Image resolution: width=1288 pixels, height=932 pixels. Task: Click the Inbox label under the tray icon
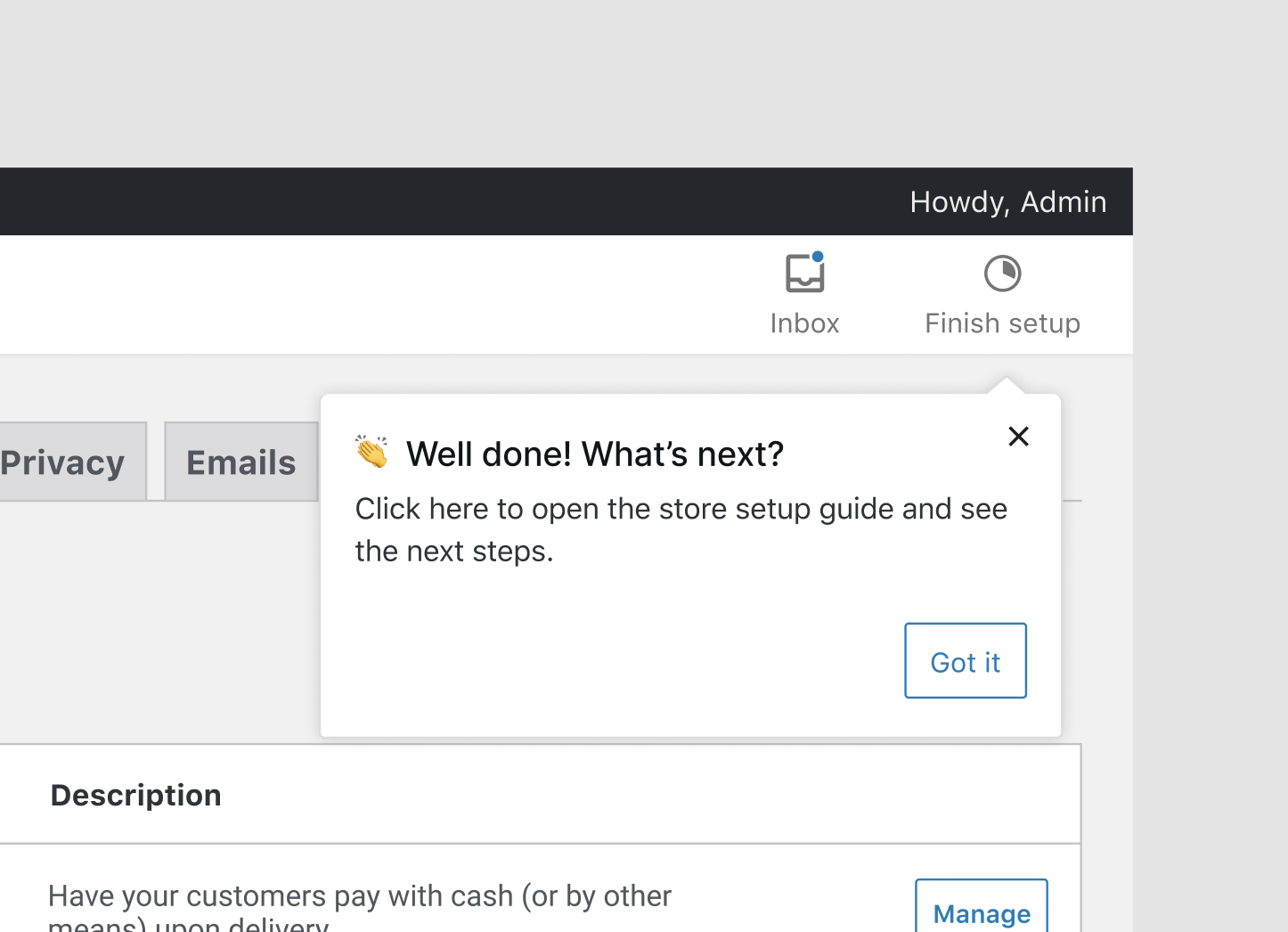click(804, 323)
